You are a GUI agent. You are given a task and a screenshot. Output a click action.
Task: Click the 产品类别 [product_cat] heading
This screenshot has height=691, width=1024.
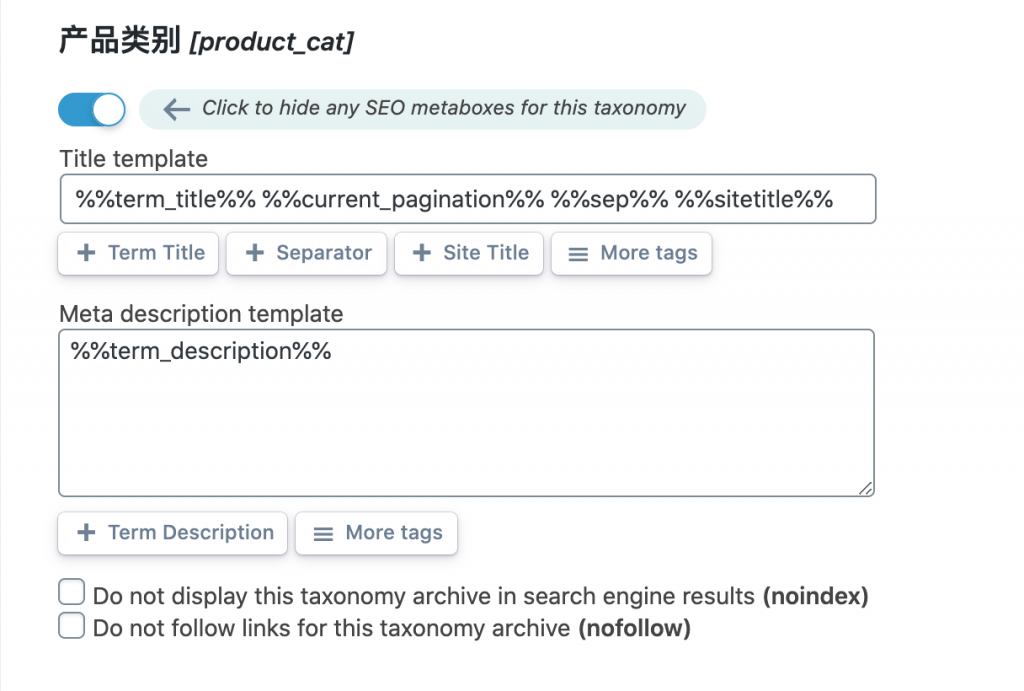click(x=207, y=41)
